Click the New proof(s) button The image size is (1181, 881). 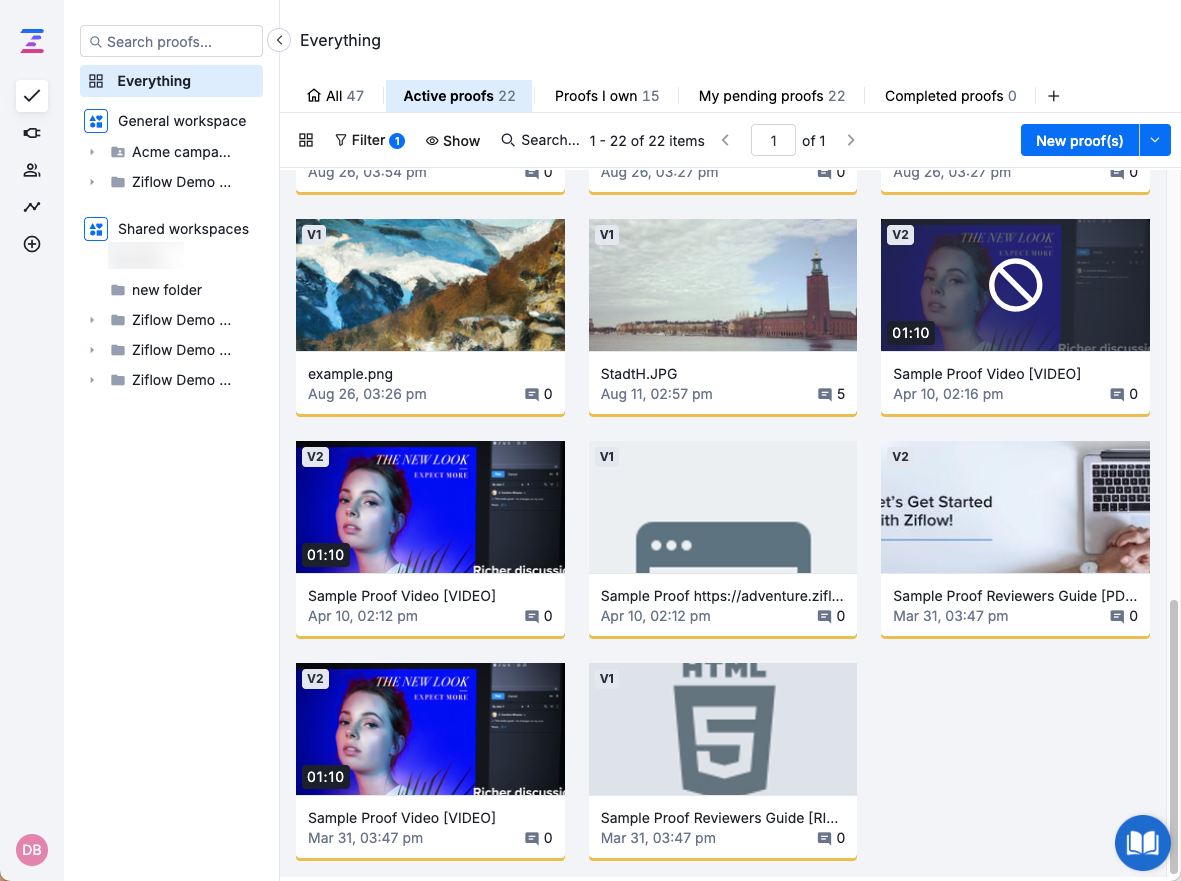pyautogui.click(x=1079, y=141)
